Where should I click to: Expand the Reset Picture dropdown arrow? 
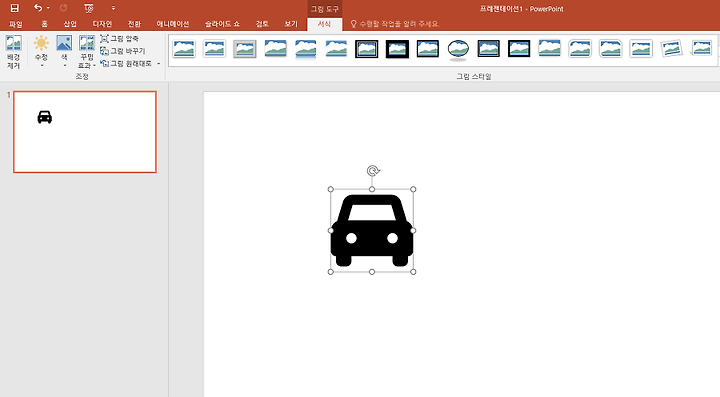159,64
